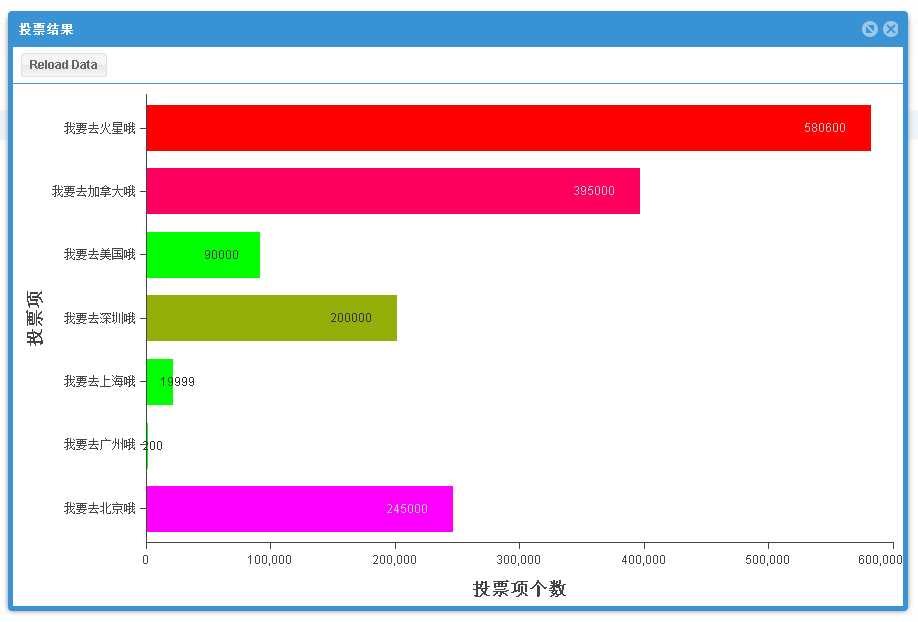This screenshot has height=622, width=918.
Task: Click the 300,000 x-axis tick label
Action: [519, 560]
